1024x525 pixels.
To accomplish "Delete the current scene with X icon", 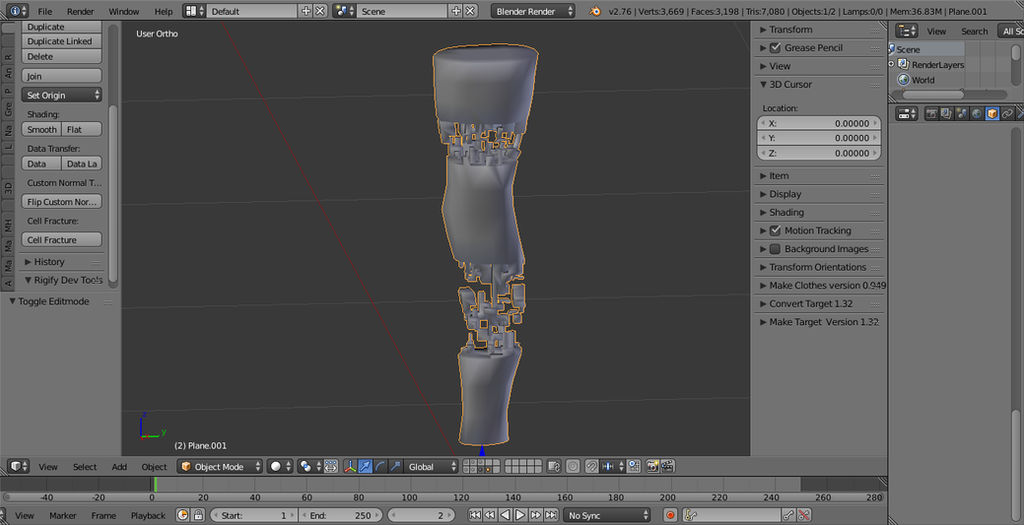I will point(470,11).
